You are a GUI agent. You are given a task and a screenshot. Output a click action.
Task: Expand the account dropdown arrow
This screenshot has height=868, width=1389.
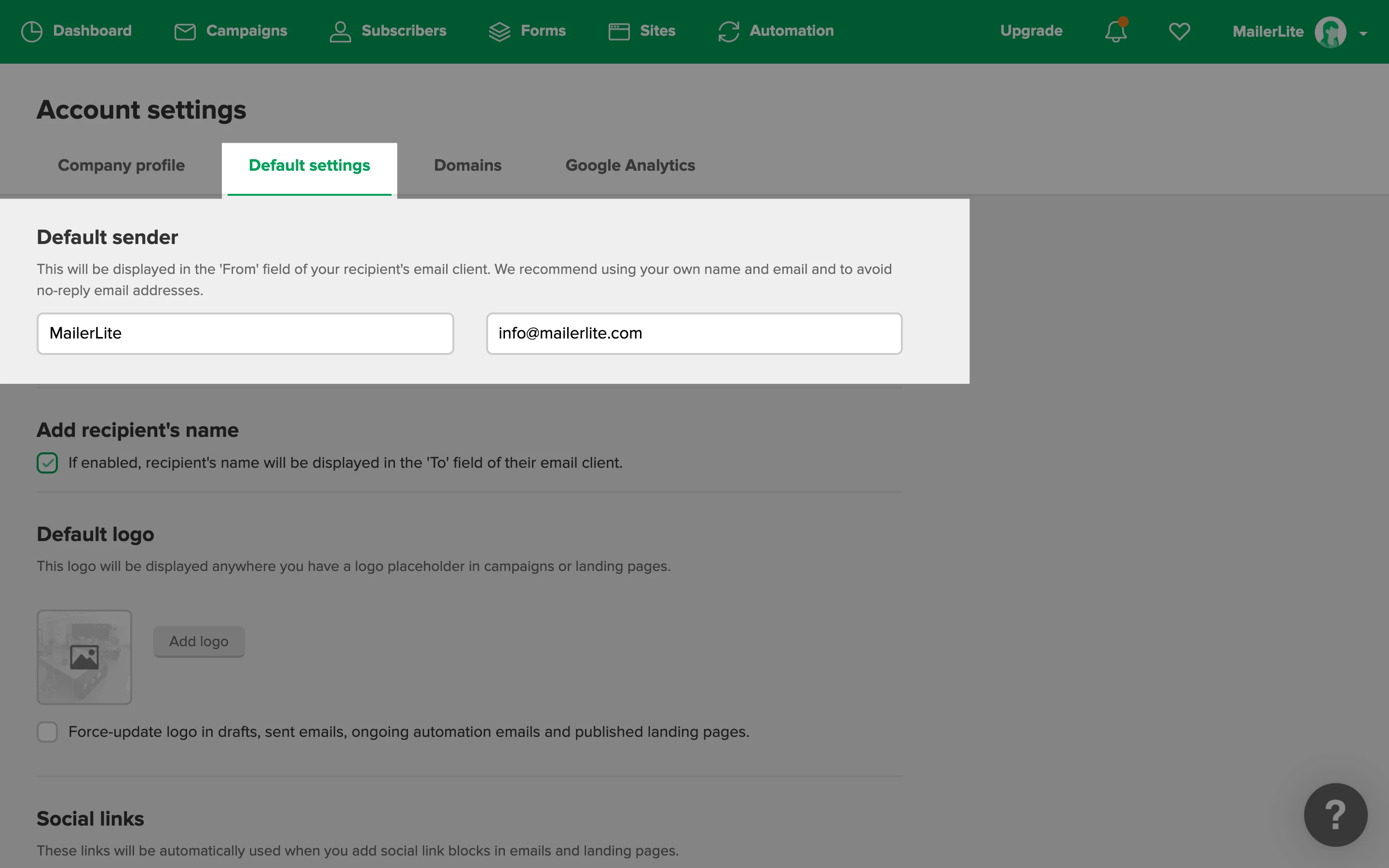point(1363,34)
